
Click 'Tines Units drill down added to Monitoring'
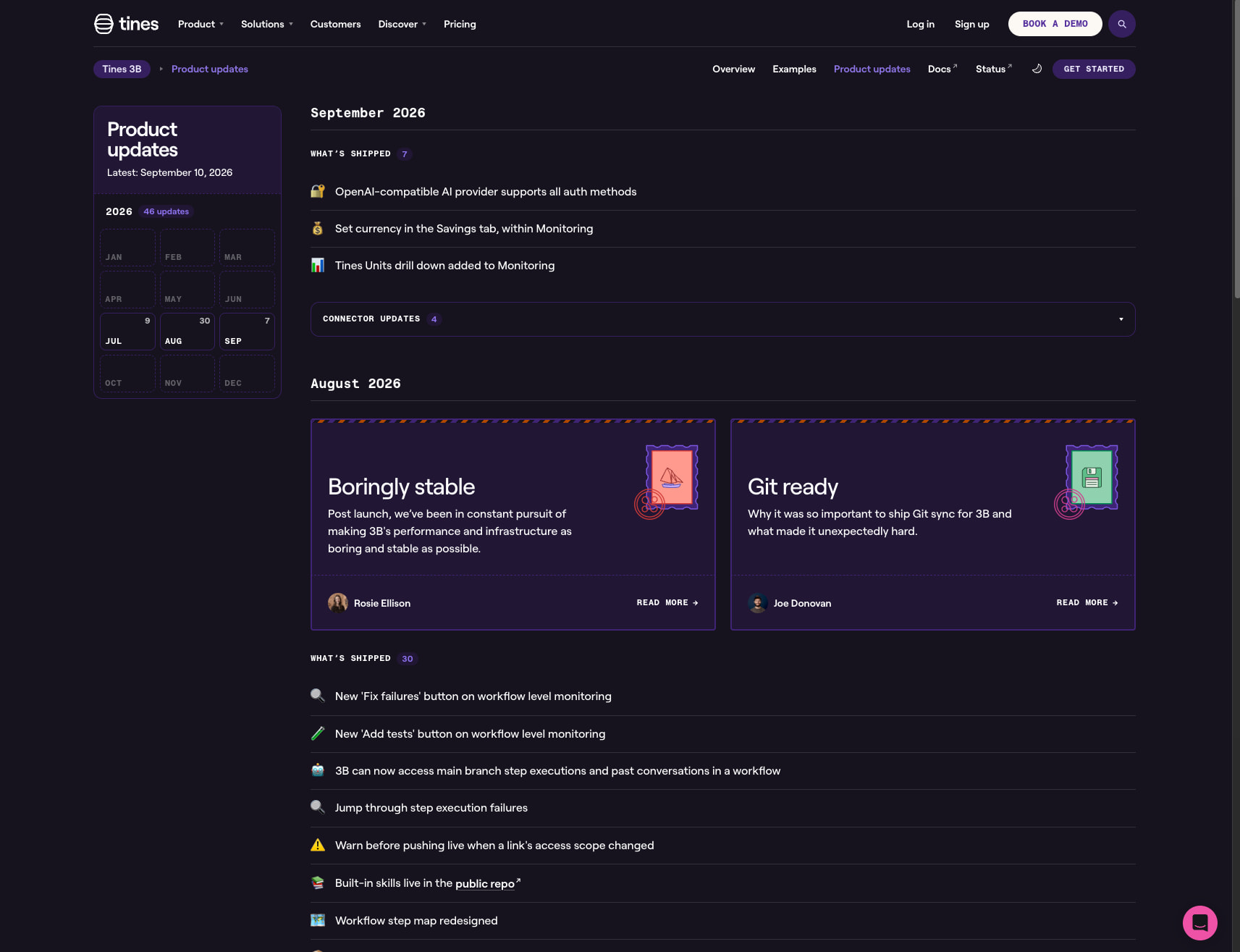[x=444, y=265]
